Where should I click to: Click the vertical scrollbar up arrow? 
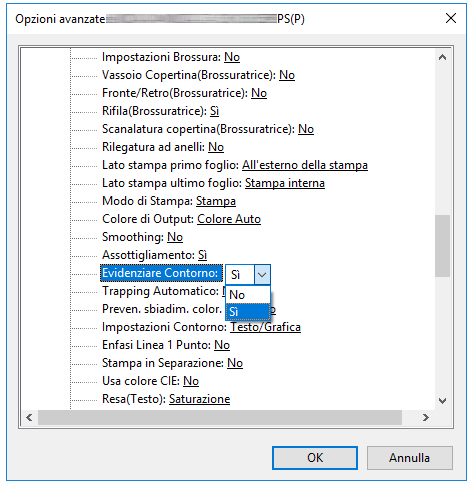point(442,57)
